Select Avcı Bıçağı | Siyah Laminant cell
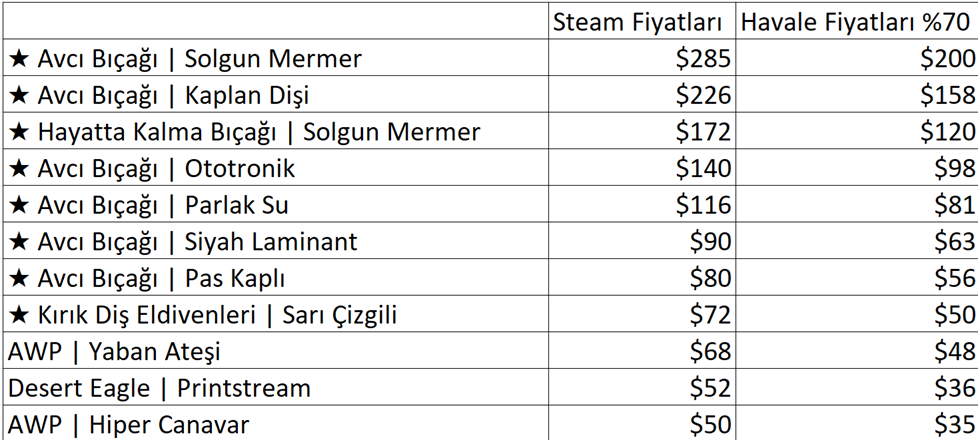 point(275,241)
